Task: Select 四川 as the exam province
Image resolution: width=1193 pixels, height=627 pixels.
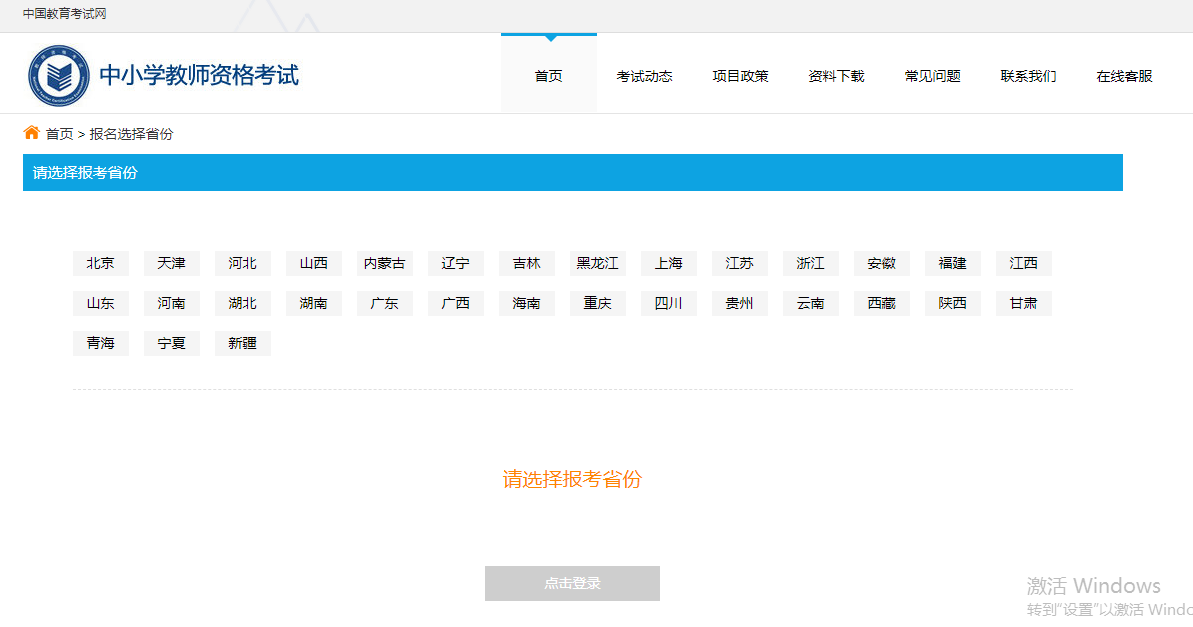Action: click(x=668, y=303)
